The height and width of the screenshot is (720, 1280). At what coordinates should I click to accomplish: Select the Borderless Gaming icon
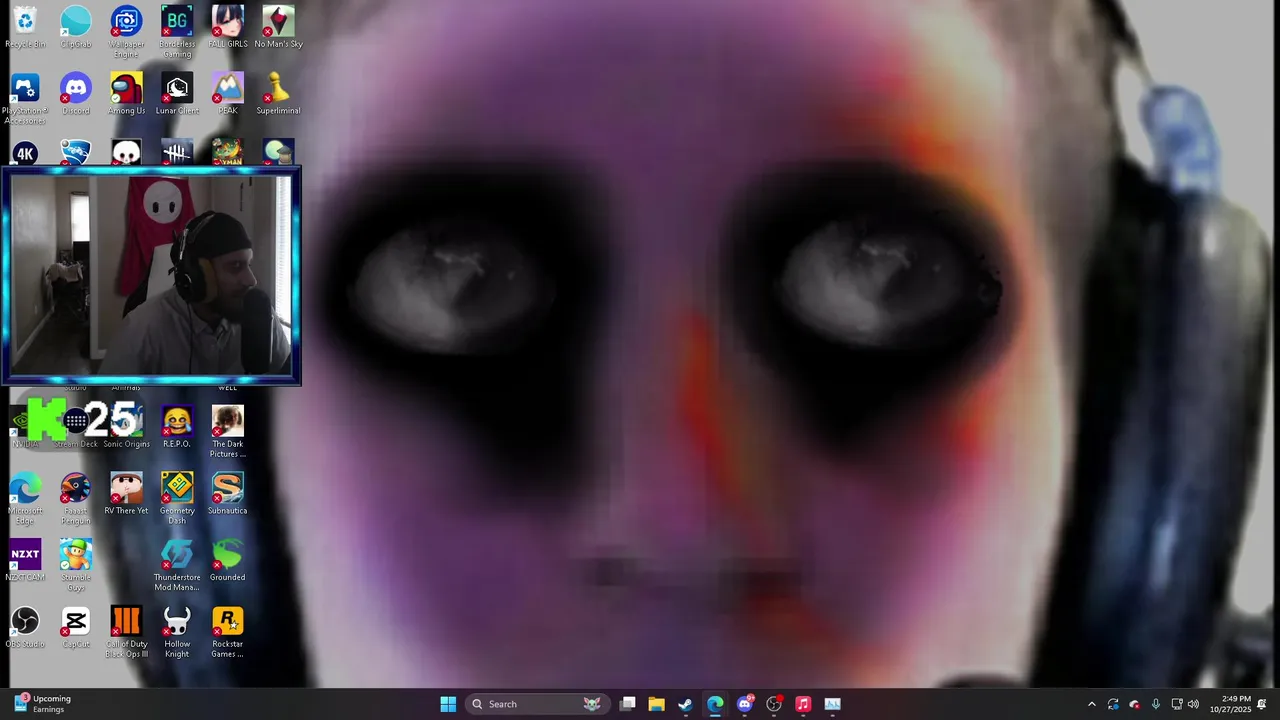click(177, 31)
